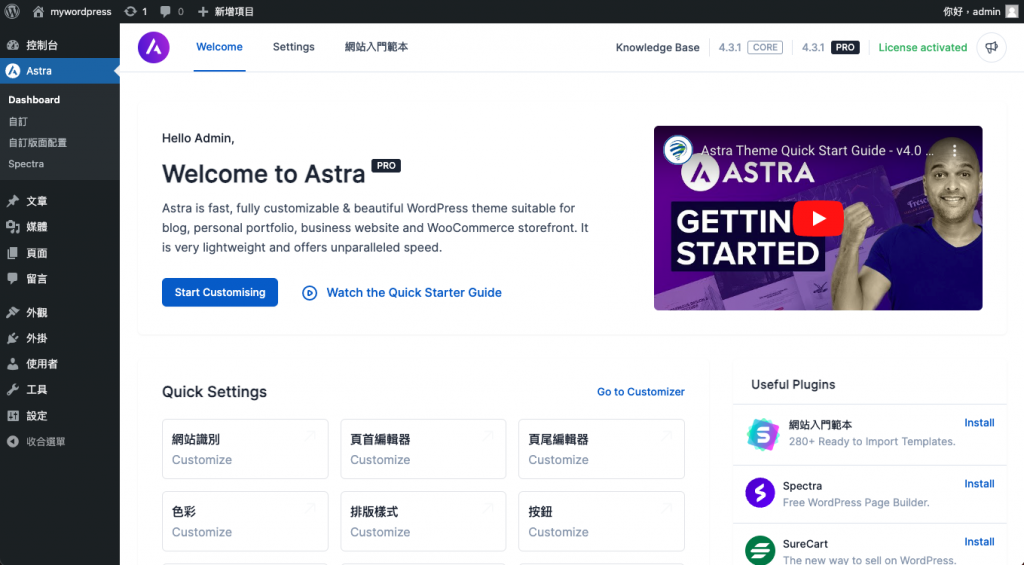Viewport: 1024px width, 565px height.
Task: Switch to the Welcome tab
Action: coord(219,47)
